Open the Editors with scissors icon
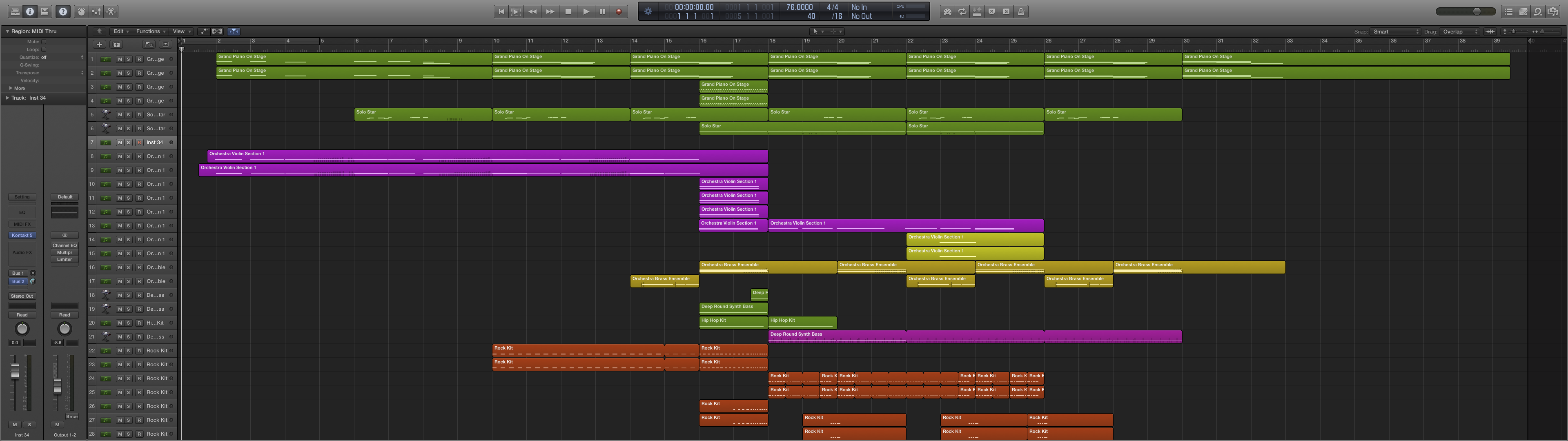1568x441 pixels. (111, 11)
